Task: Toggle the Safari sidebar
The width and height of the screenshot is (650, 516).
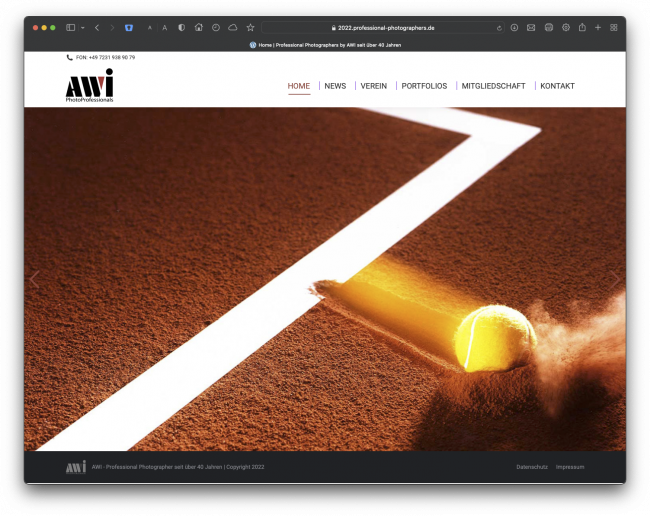Action: [x=70, y=28]
